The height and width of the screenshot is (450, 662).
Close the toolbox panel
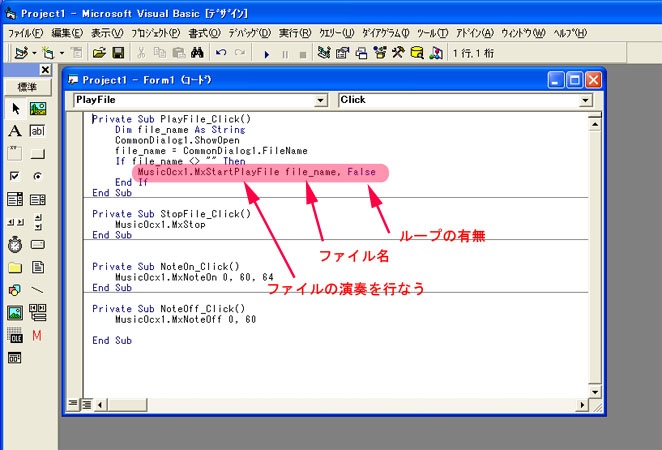[x=45, y=70]
